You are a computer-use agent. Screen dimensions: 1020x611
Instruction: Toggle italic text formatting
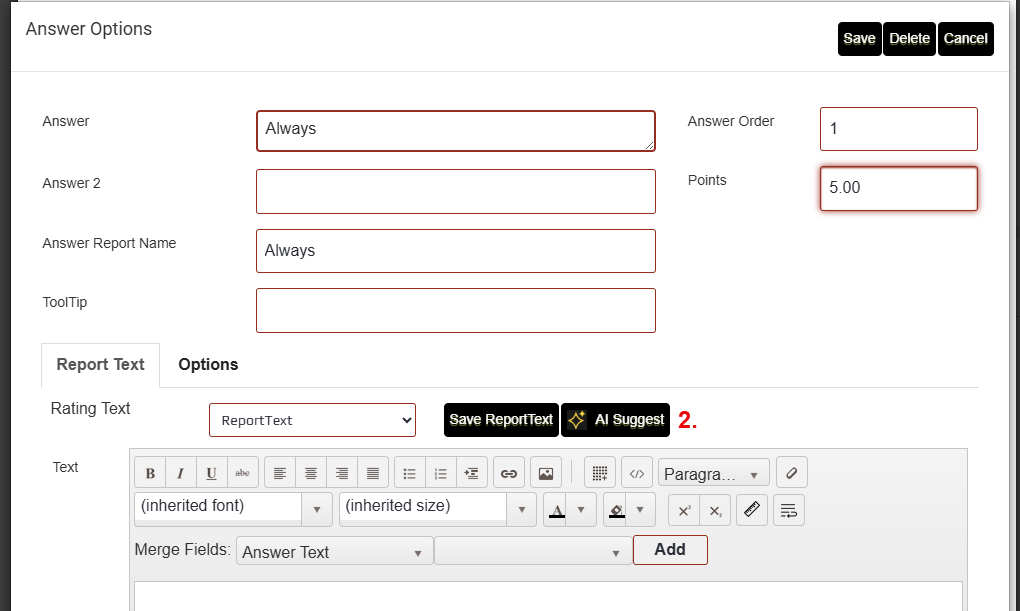point(181,473)
